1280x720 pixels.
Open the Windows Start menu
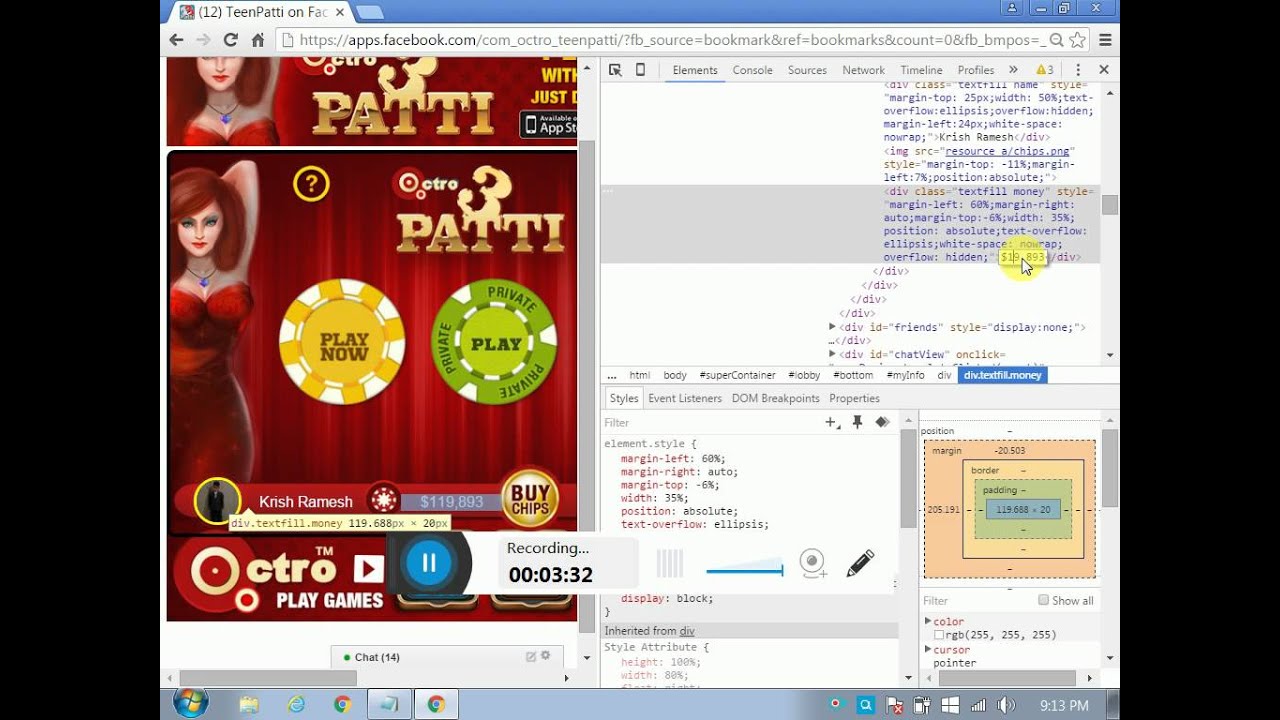tap(190, 704)
